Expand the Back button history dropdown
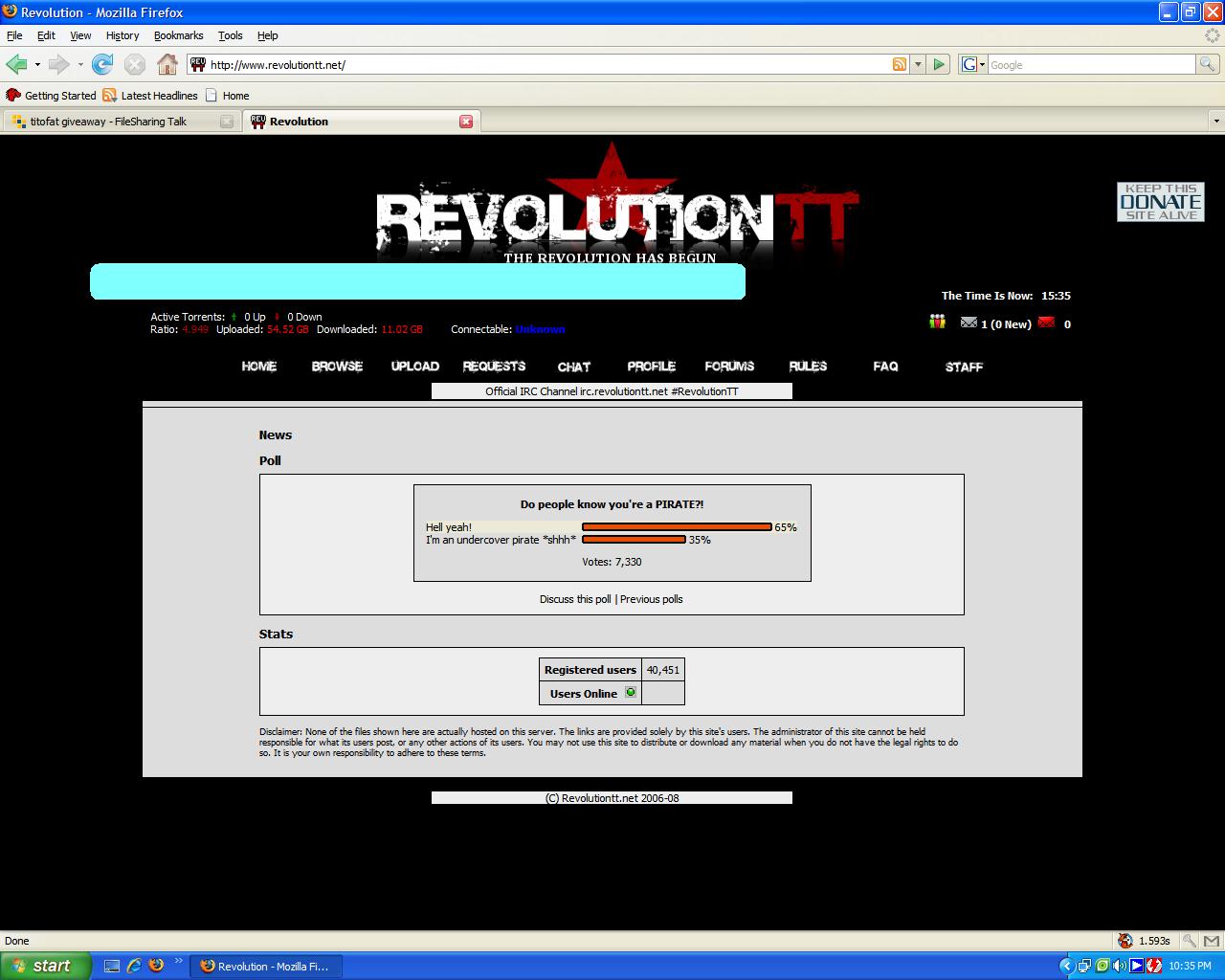Screen dimensions: 1225x980 click(x=37, y=64)
